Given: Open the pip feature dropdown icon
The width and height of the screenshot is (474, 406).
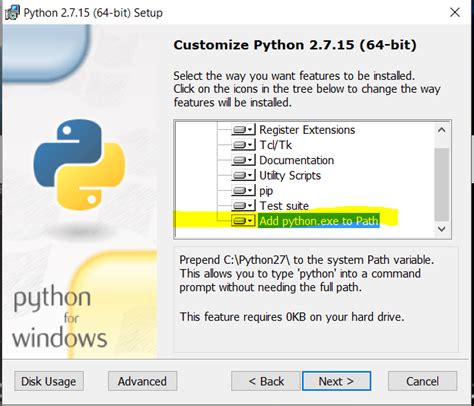Looking at the screenshot, I should (244, 190).
